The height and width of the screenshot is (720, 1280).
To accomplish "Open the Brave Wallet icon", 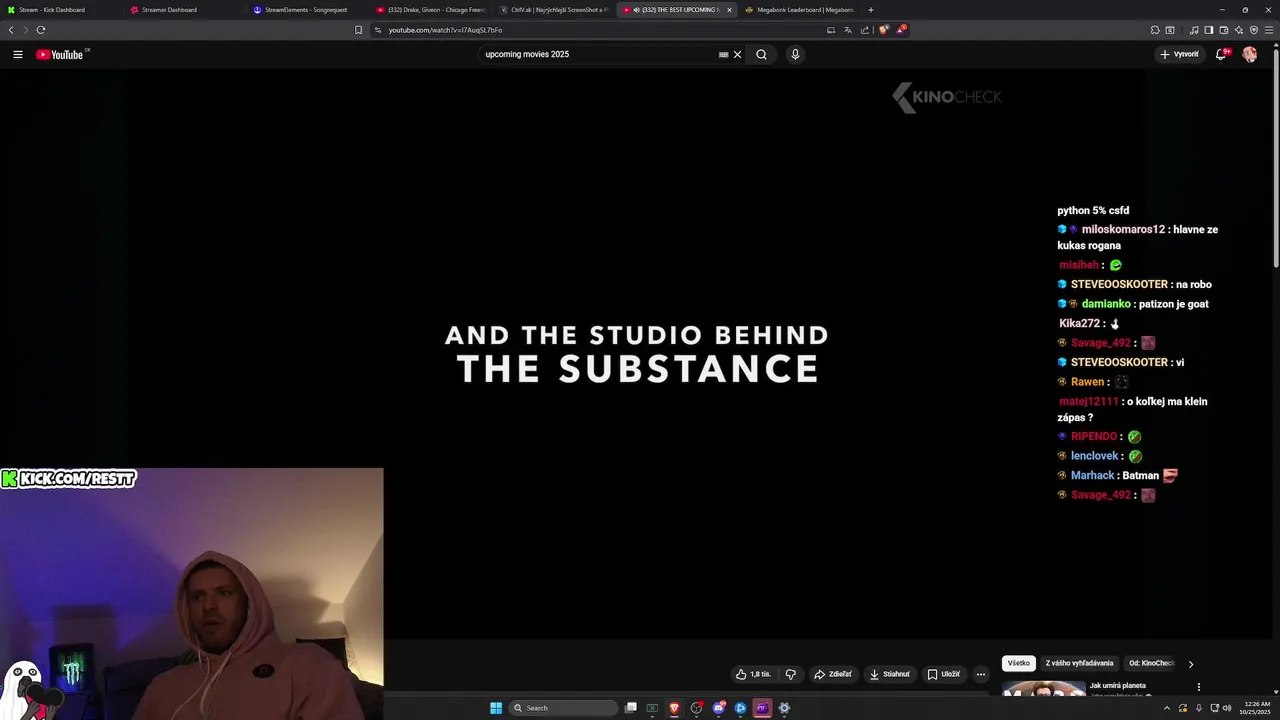I will [x=1224, y=30].
